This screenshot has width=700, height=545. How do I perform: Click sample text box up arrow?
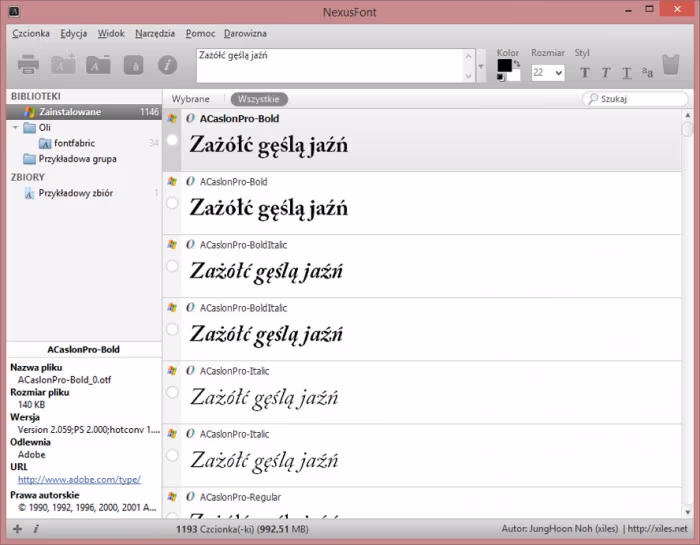468,56
